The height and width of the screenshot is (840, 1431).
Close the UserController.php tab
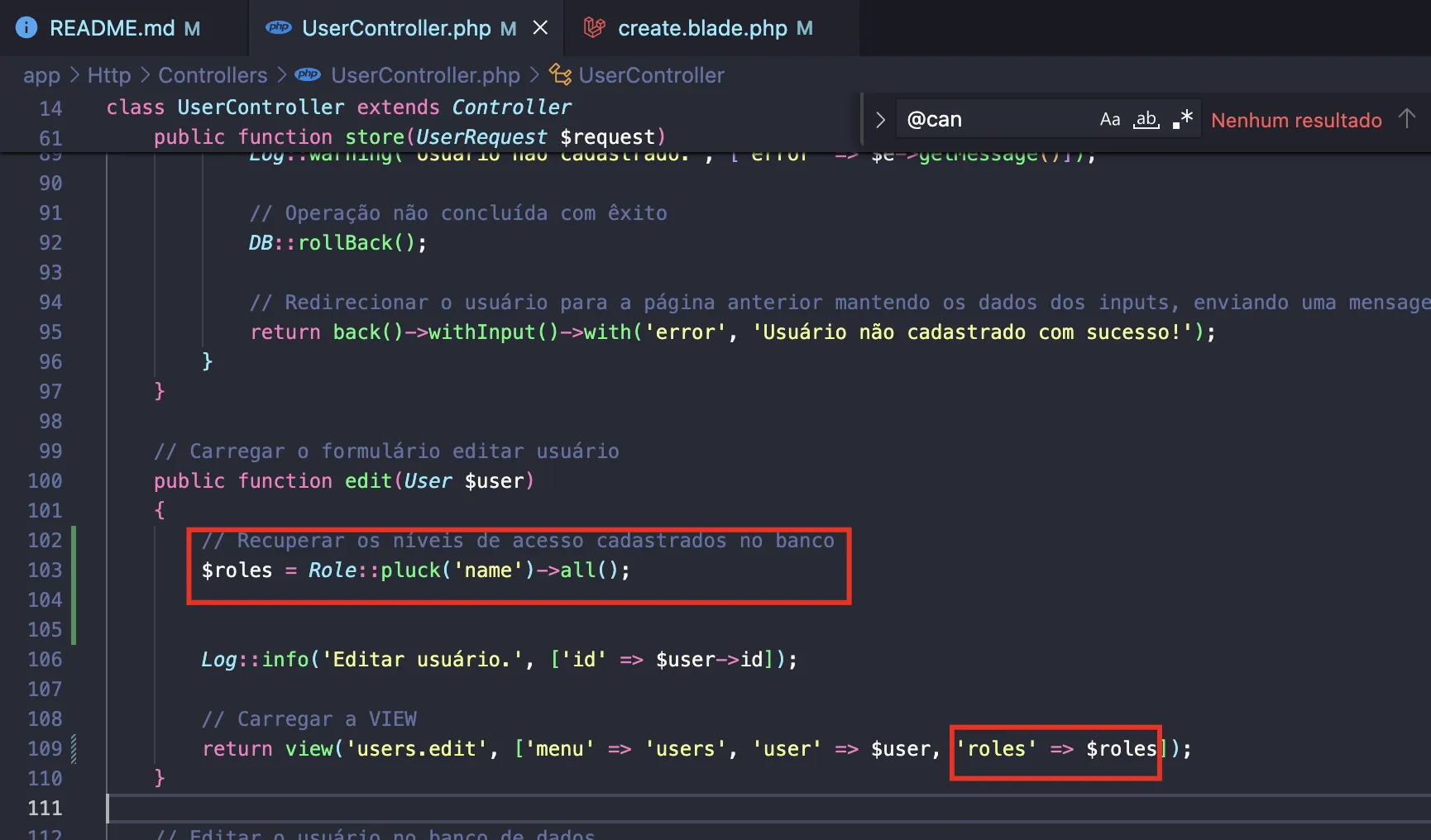(x=541, y=27)
